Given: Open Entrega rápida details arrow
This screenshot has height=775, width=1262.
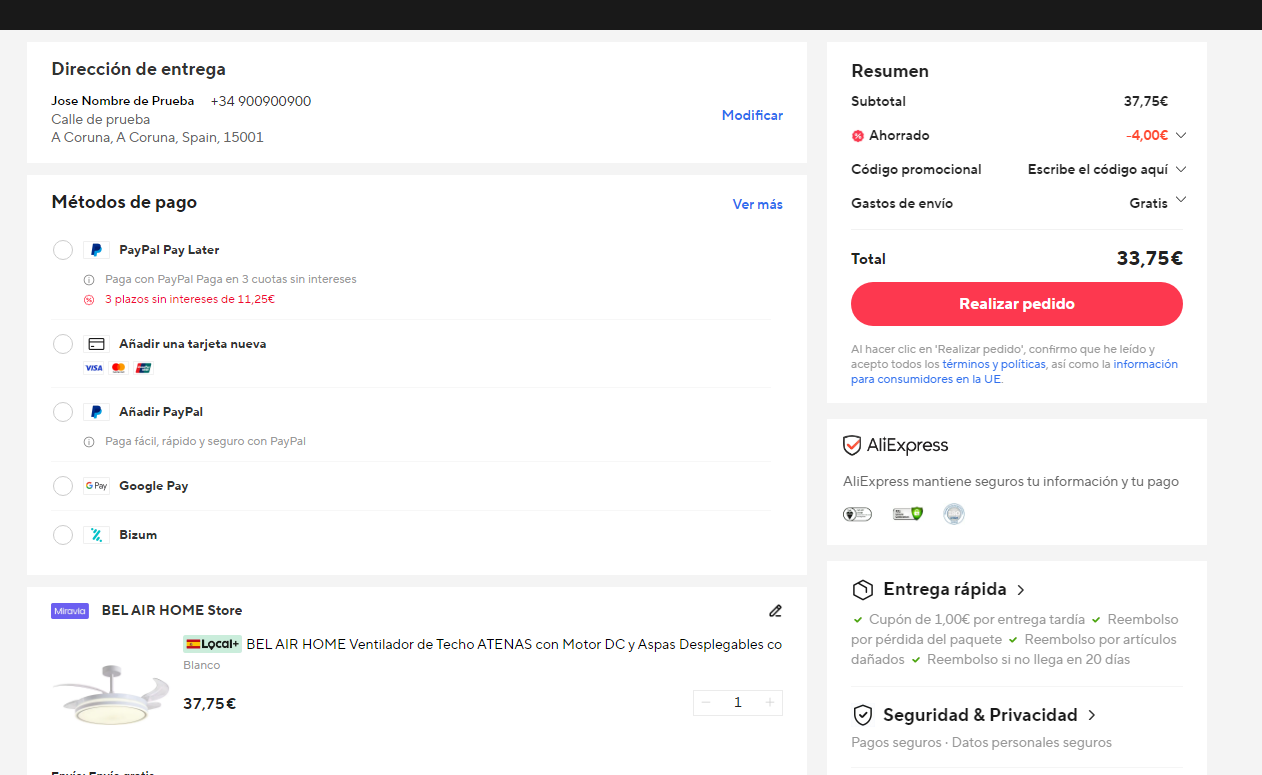Looking at the screenshot, I should point(1020,590).
